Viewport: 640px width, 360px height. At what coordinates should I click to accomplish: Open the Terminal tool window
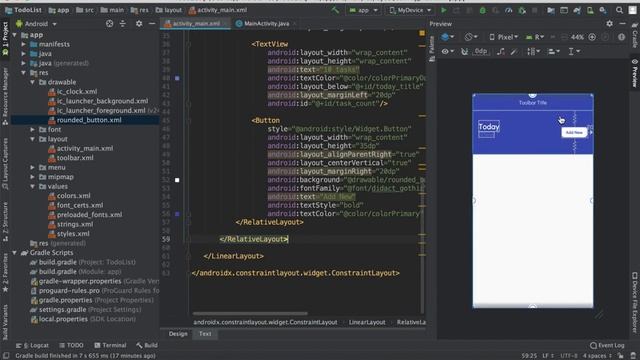[110, 345]
